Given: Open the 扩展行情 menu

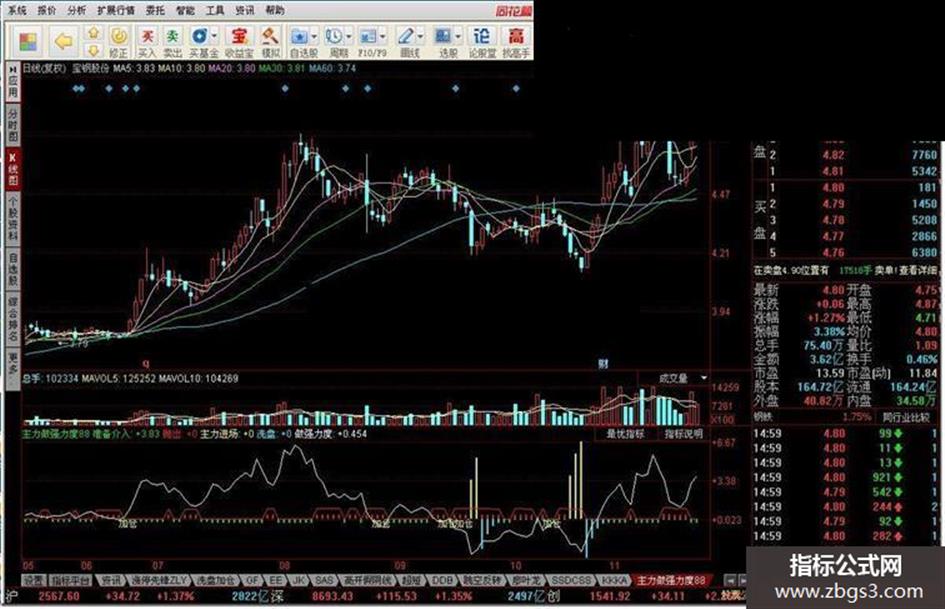Looking at the screenshot, I should point(116,10).
